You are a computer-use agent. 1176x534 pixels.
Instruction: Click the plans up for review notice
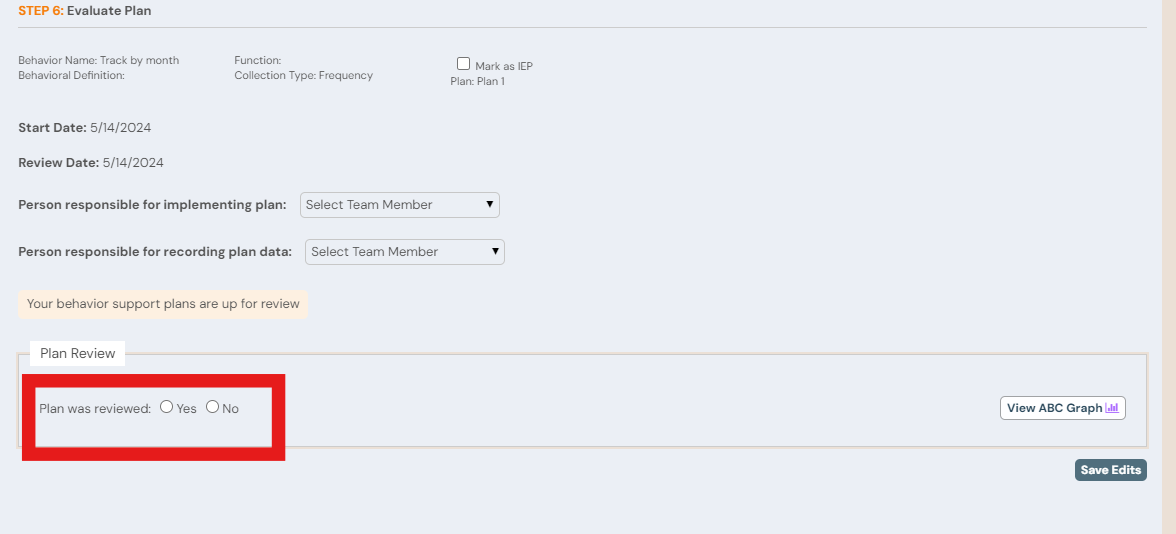(163, 304)
